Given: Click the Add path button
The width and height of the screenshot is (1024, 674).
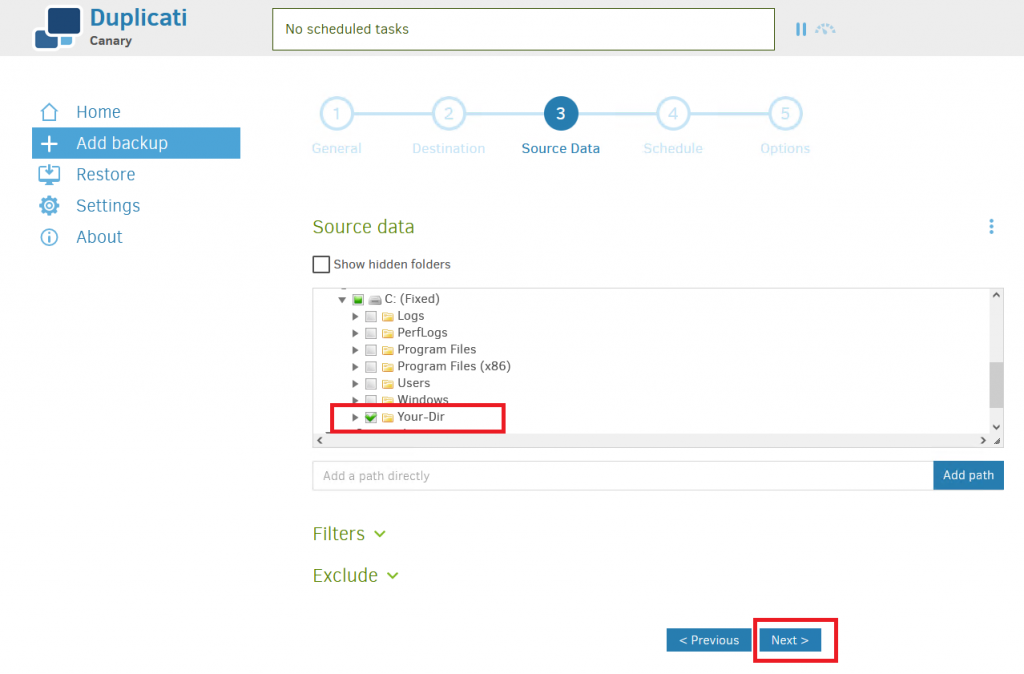Looking at the screenshot, I should 968,475.
